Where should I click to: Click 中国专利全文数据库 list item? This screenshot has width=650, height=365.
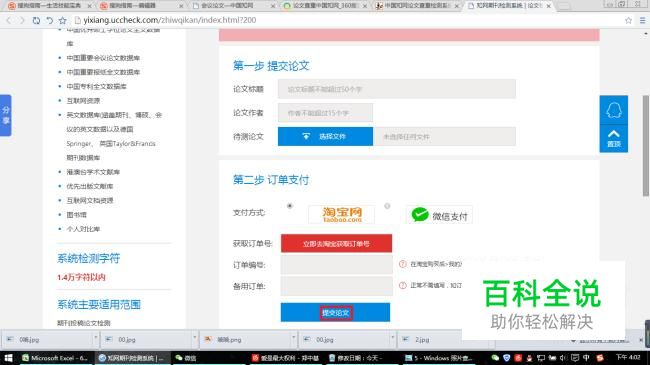(97, 86)
